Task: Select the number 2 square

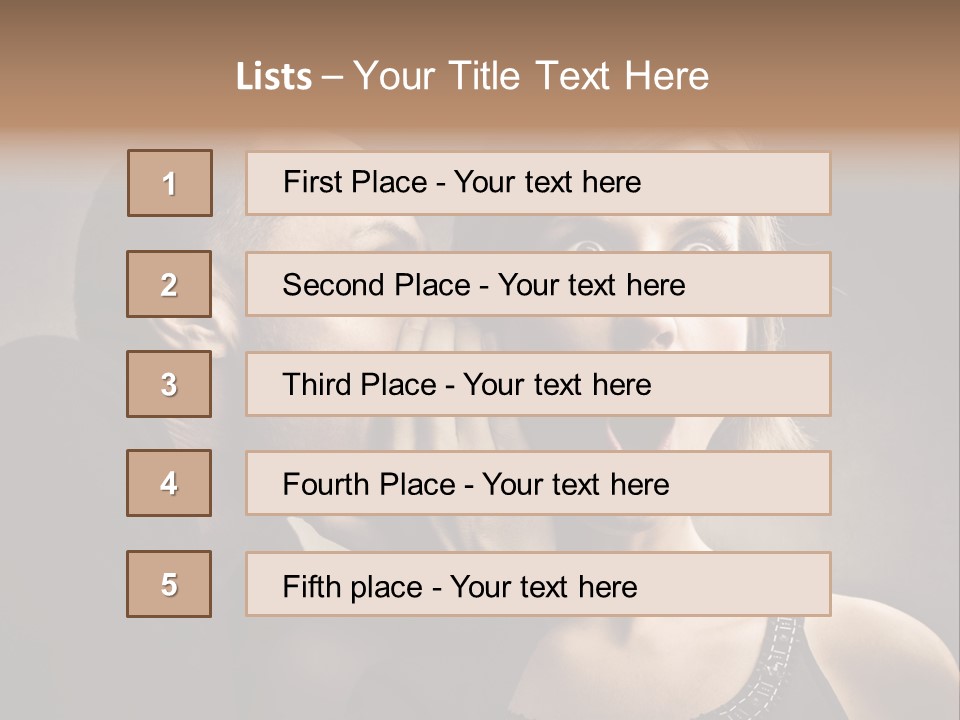Action: 169,284
